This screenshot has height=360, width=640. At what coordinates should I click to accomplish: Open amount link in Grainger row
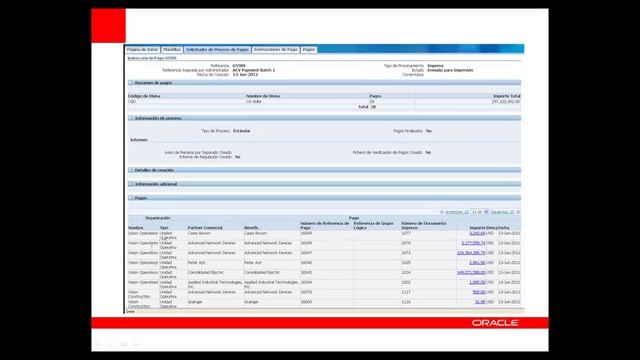(480, 302)
